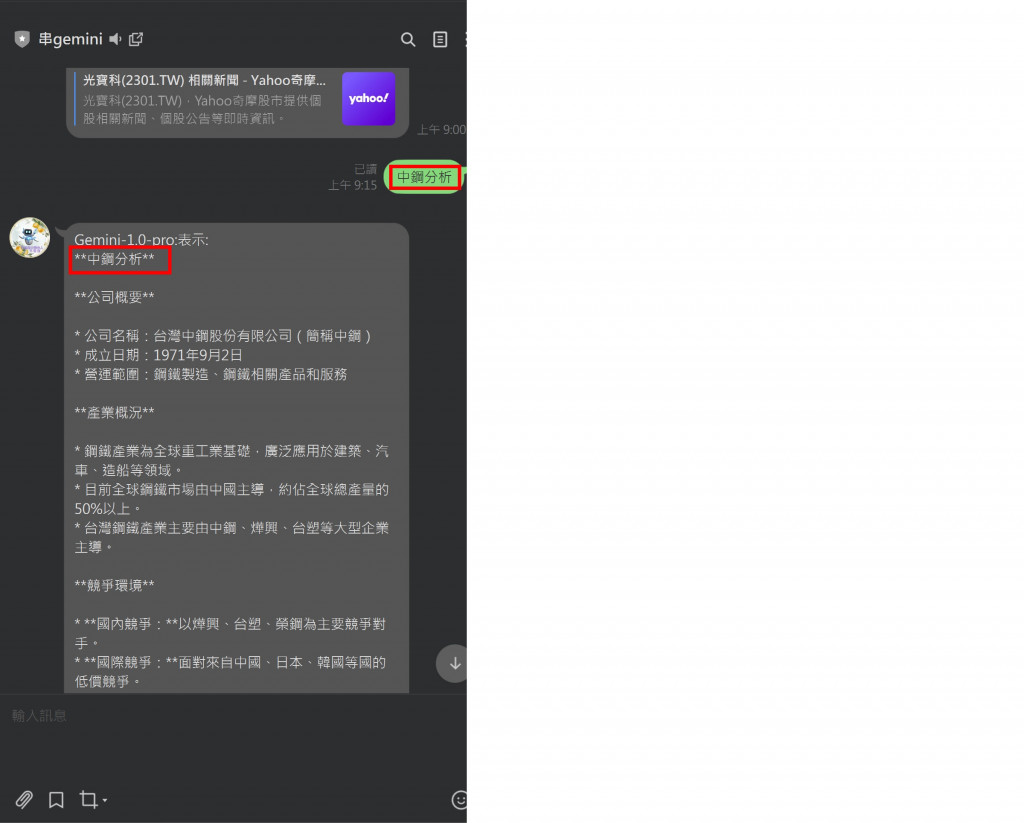Click the Gemini-1.0-pro:表示: line

coord(141,240)
